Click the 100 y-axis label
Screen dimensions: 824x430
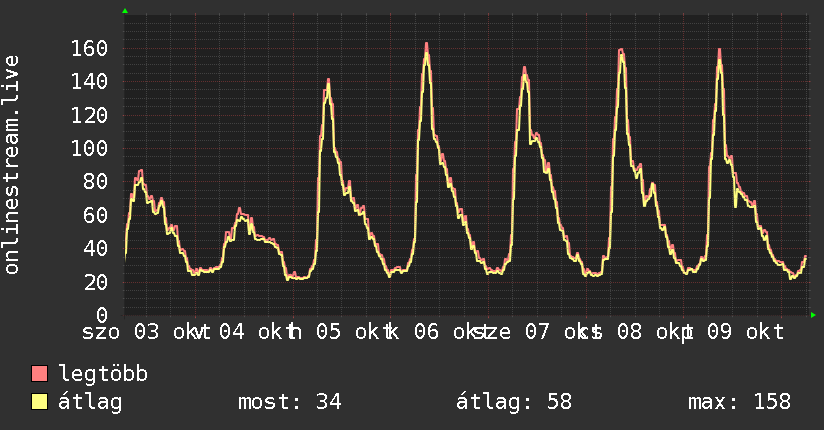(x=89, y=148)
